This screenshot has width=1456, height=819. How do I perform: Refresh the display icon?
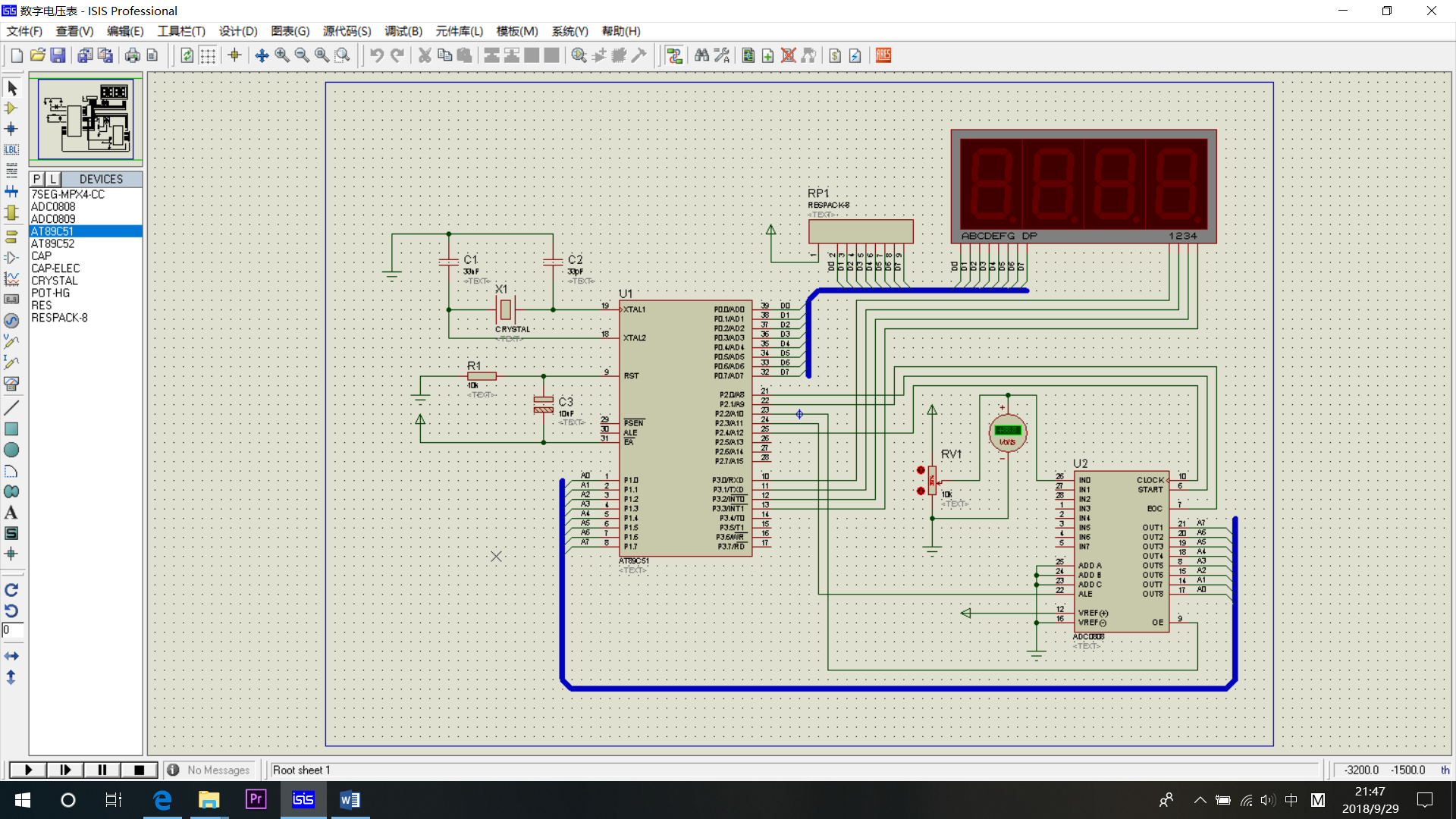pyautogui.click(x=187, y=55)
